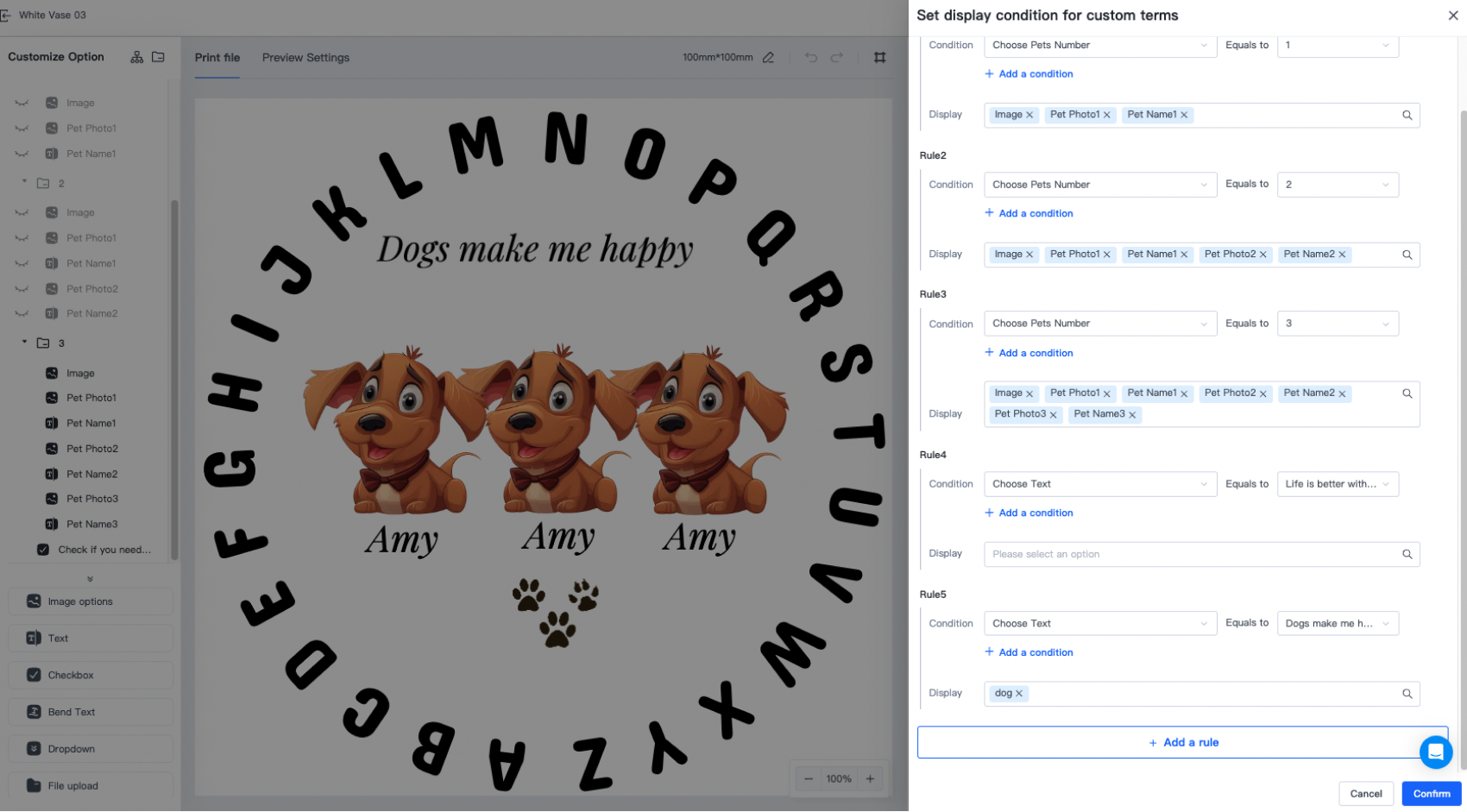Open the 'Dogs make me h...' value dropdown
The width and height of the screenshot is (1467, 812).
pyautogui.click(x=1338, y=624)
